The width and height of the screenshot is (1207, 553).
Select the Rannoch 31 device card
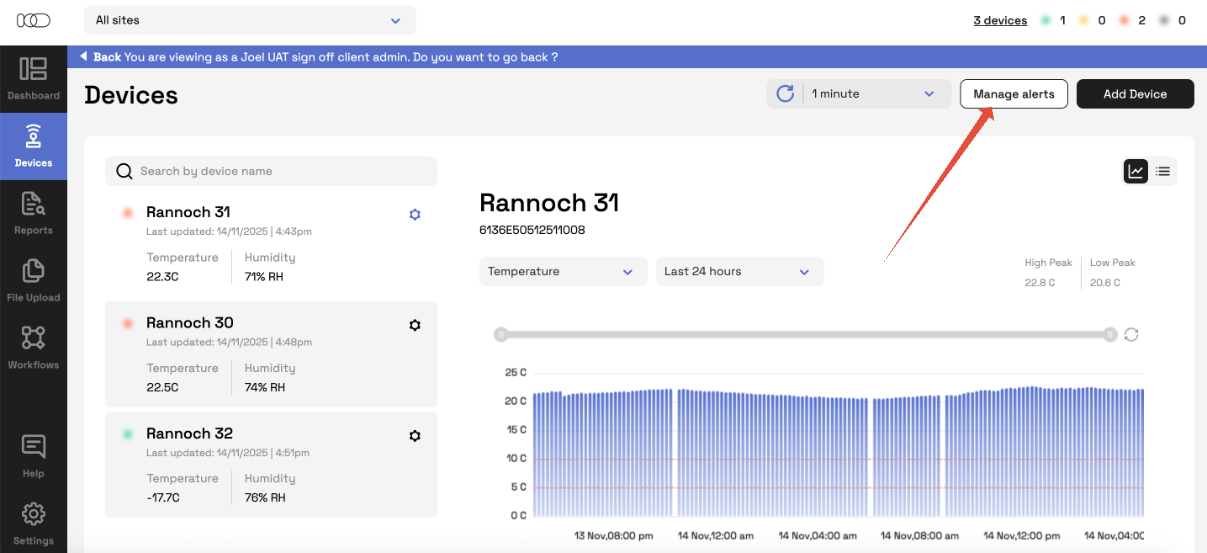[x=271, y=243]
